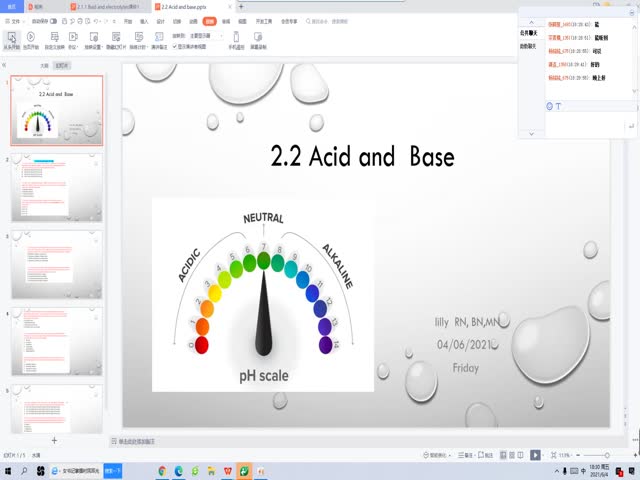Click the search commands input field

coord(327,21)
